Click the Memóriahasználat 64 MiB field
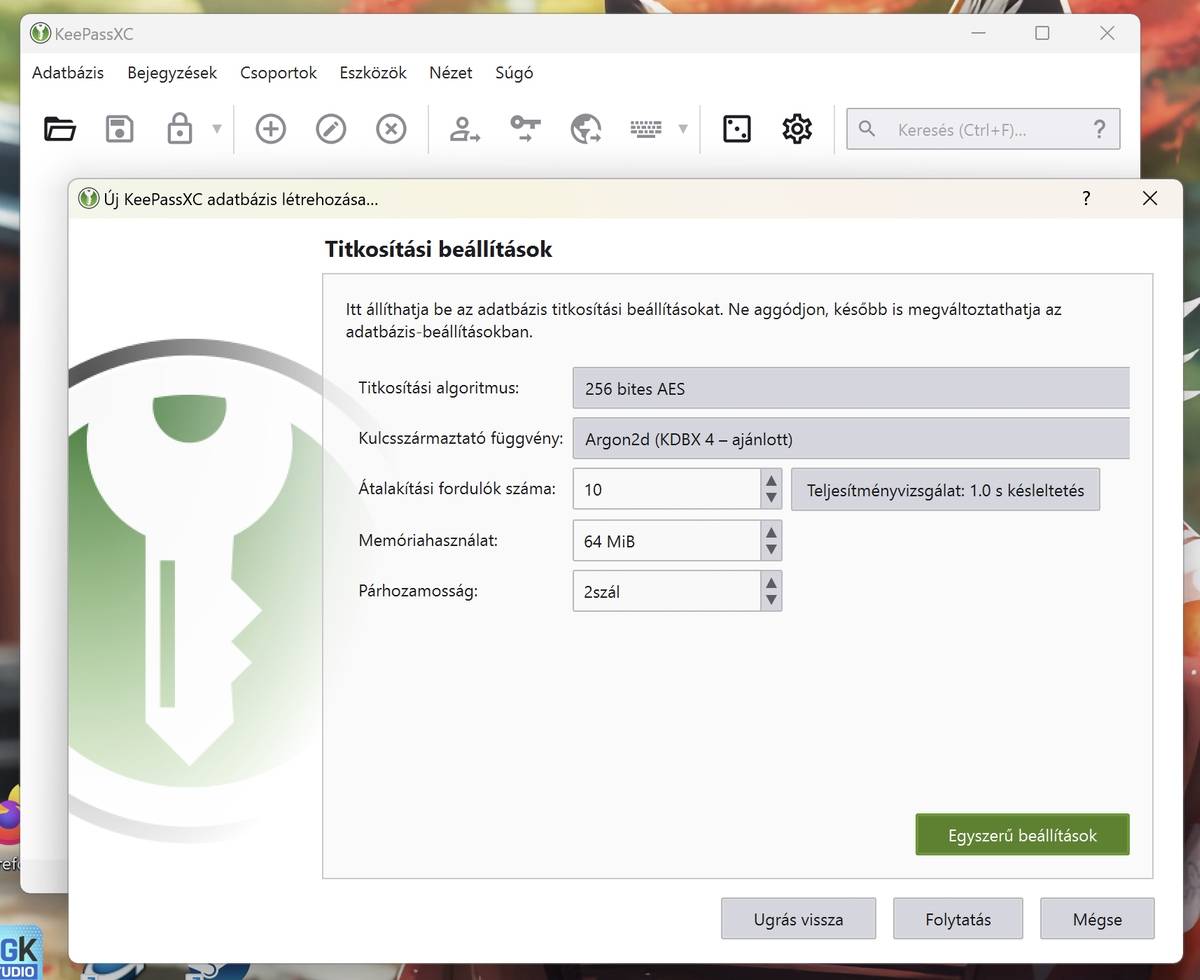Viewport: 1200px width, 980px height. point(666,540)
